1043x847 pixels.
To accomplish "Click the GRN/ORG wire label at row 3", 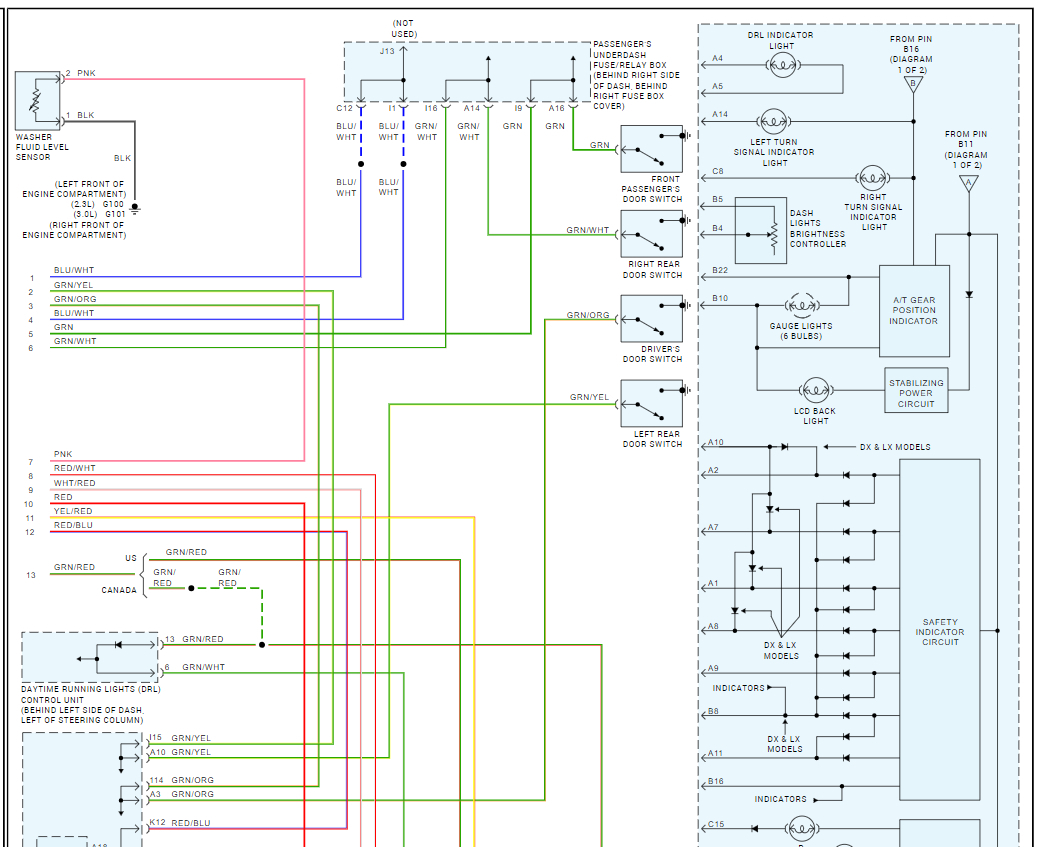I will [x=75, y=299].
